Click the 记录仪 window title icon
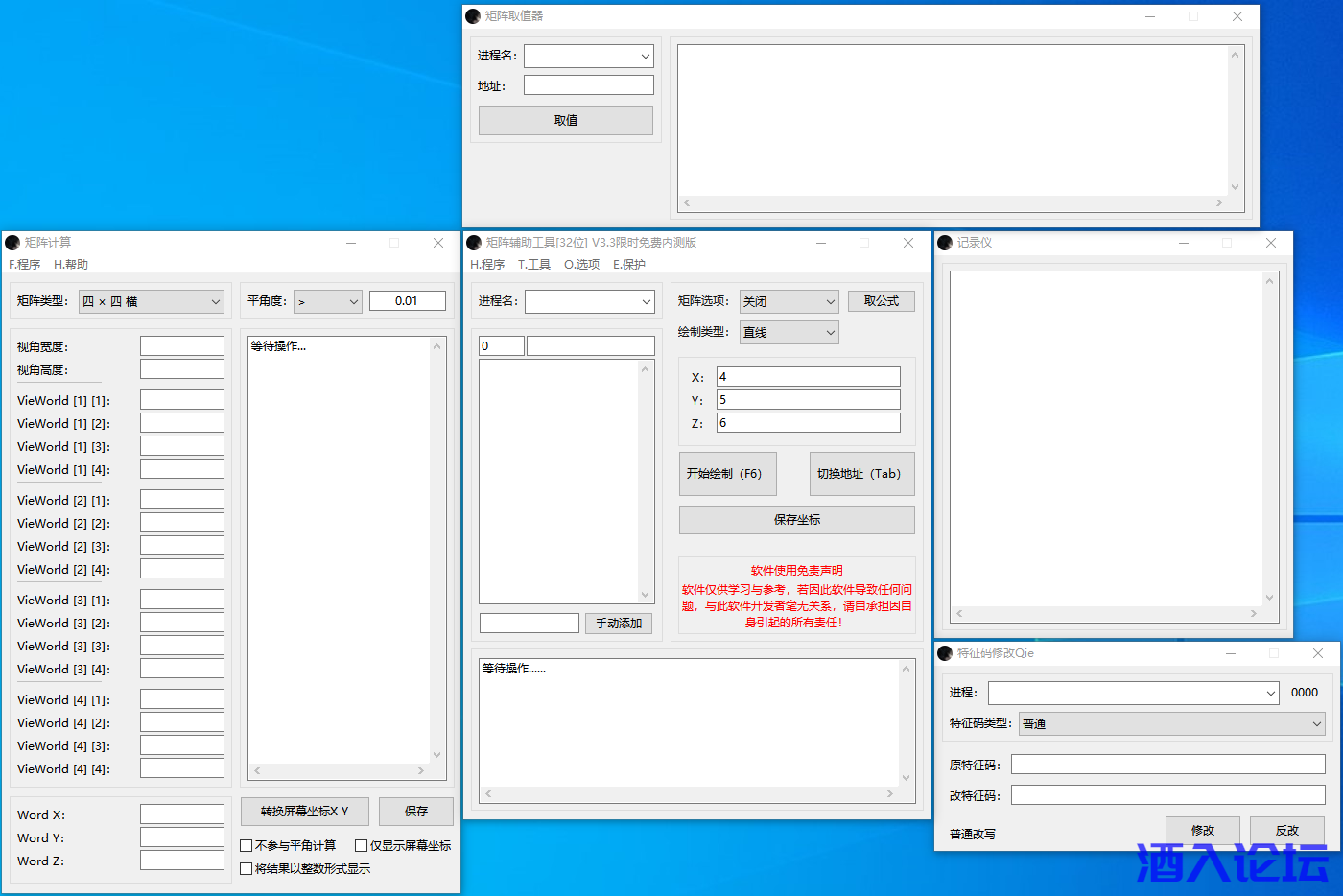 [945, 243]
